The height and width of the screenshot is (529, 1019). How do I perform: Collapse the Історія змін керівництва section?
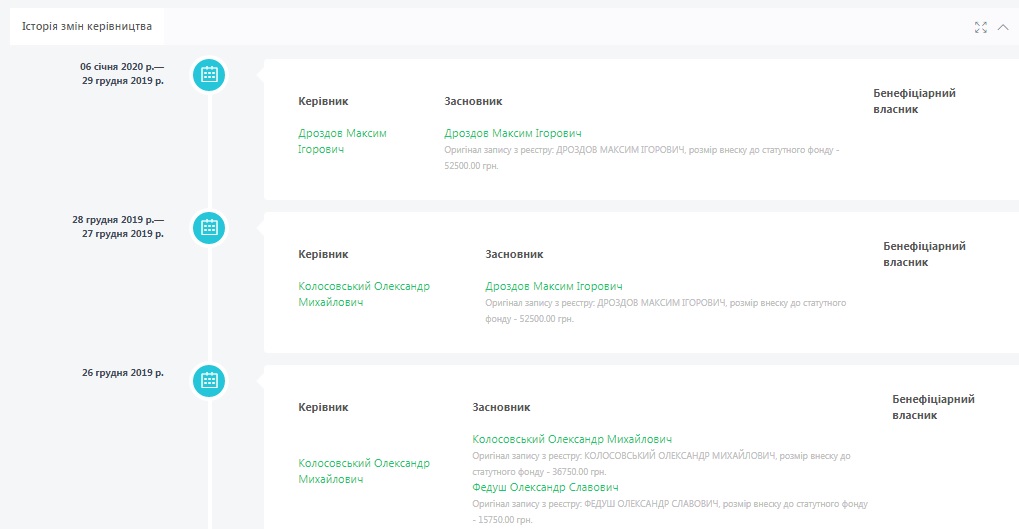click(x=1003, y=27)
